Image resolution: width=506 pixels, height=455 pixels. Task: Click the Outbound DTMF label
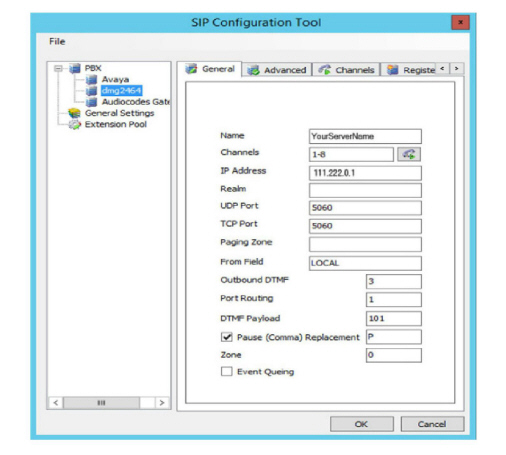pos(254,280)
